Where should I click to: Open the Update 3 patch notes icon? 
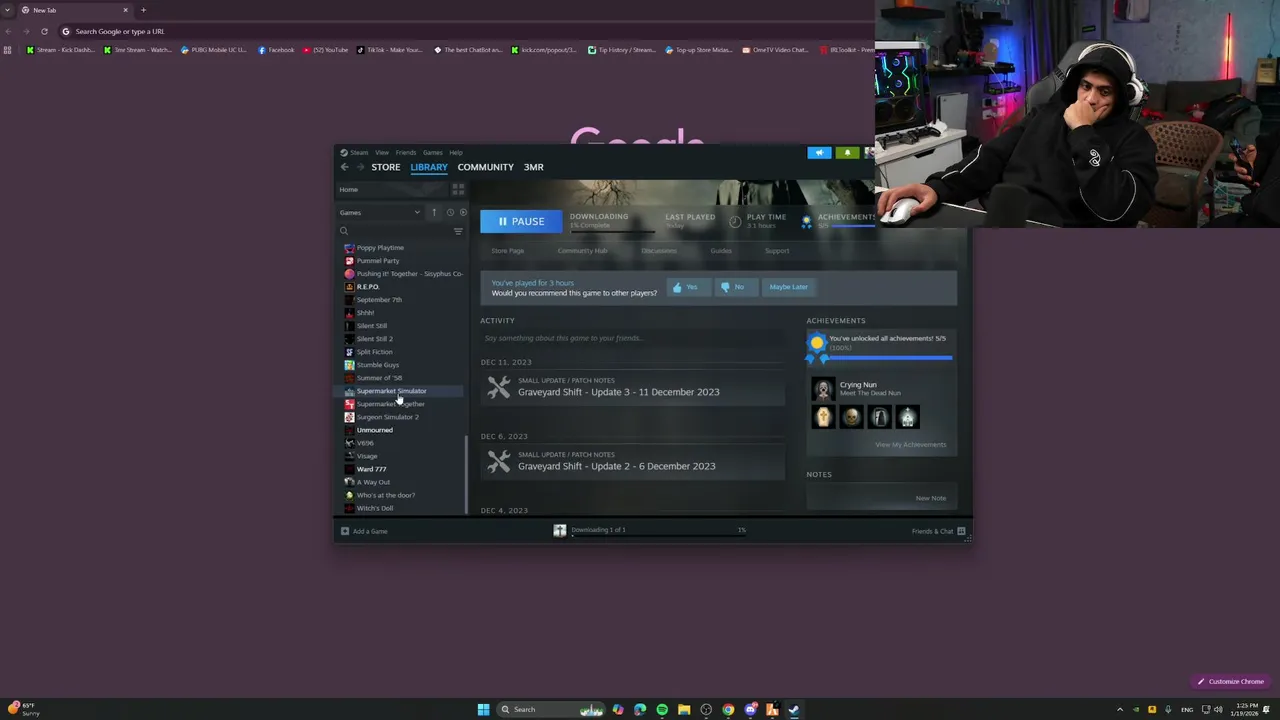498,387
